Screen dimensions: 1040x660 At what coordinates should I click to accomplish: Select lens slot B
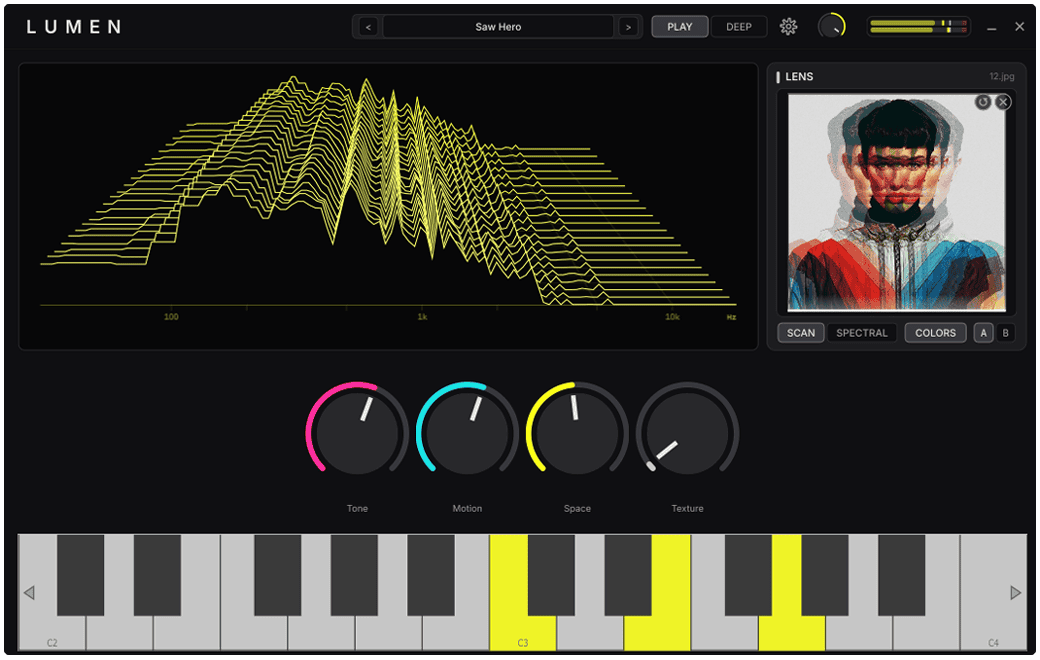(1006, 333)
